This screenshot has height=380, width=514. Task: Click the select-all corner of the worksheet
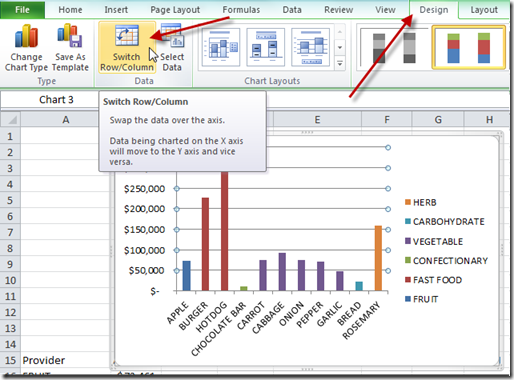click(10, 119)
